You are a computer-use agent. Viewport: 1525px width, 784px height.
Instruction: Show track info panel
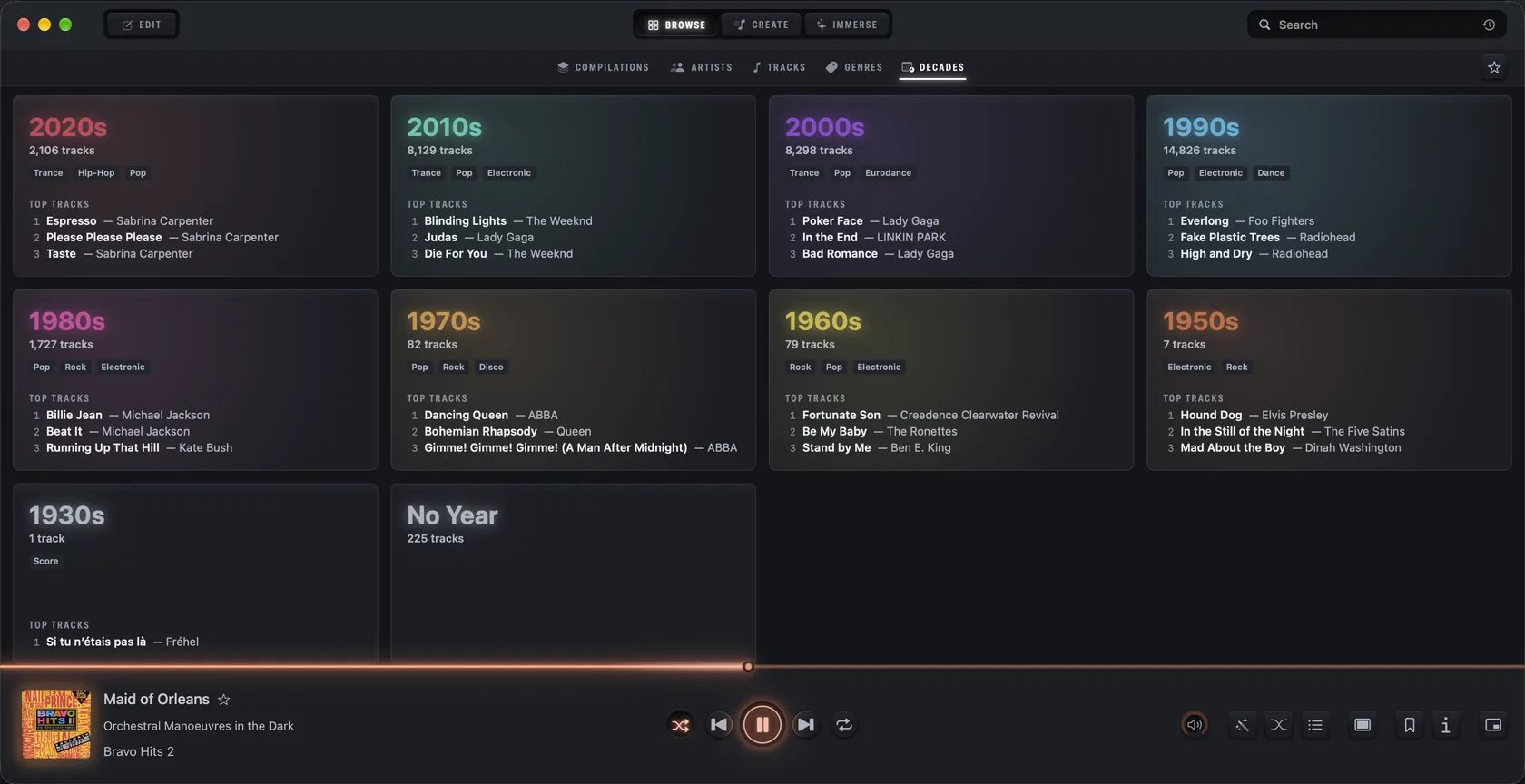(1446, 725)
